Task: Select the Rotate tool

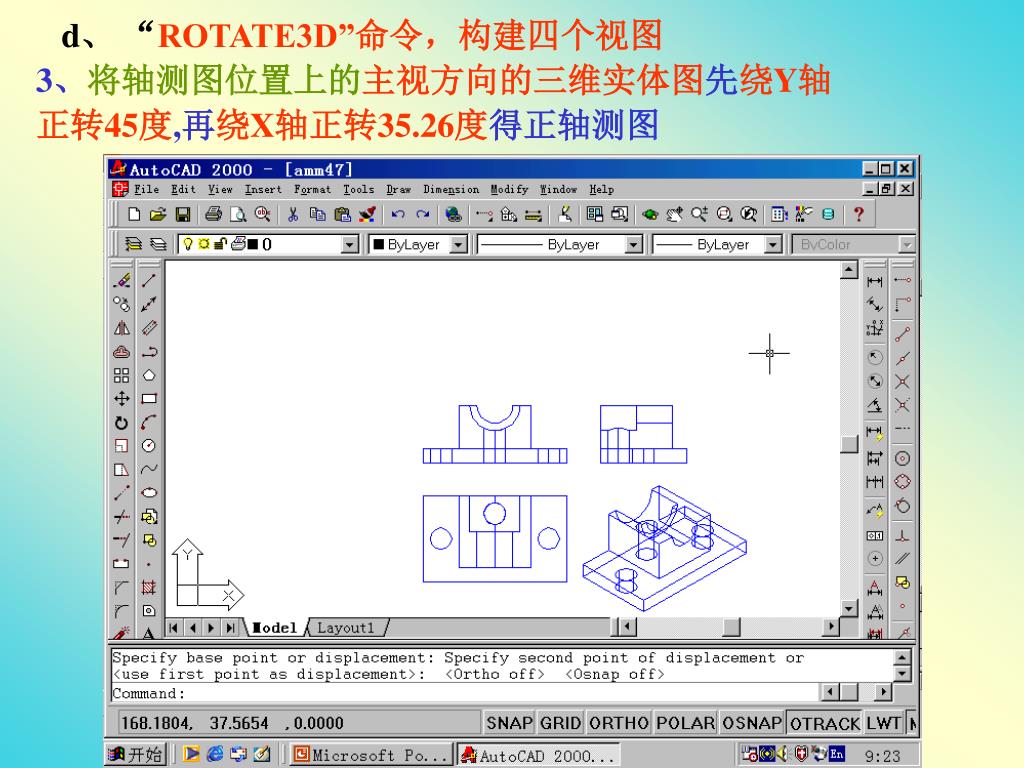Action: (x=121, y=423)
